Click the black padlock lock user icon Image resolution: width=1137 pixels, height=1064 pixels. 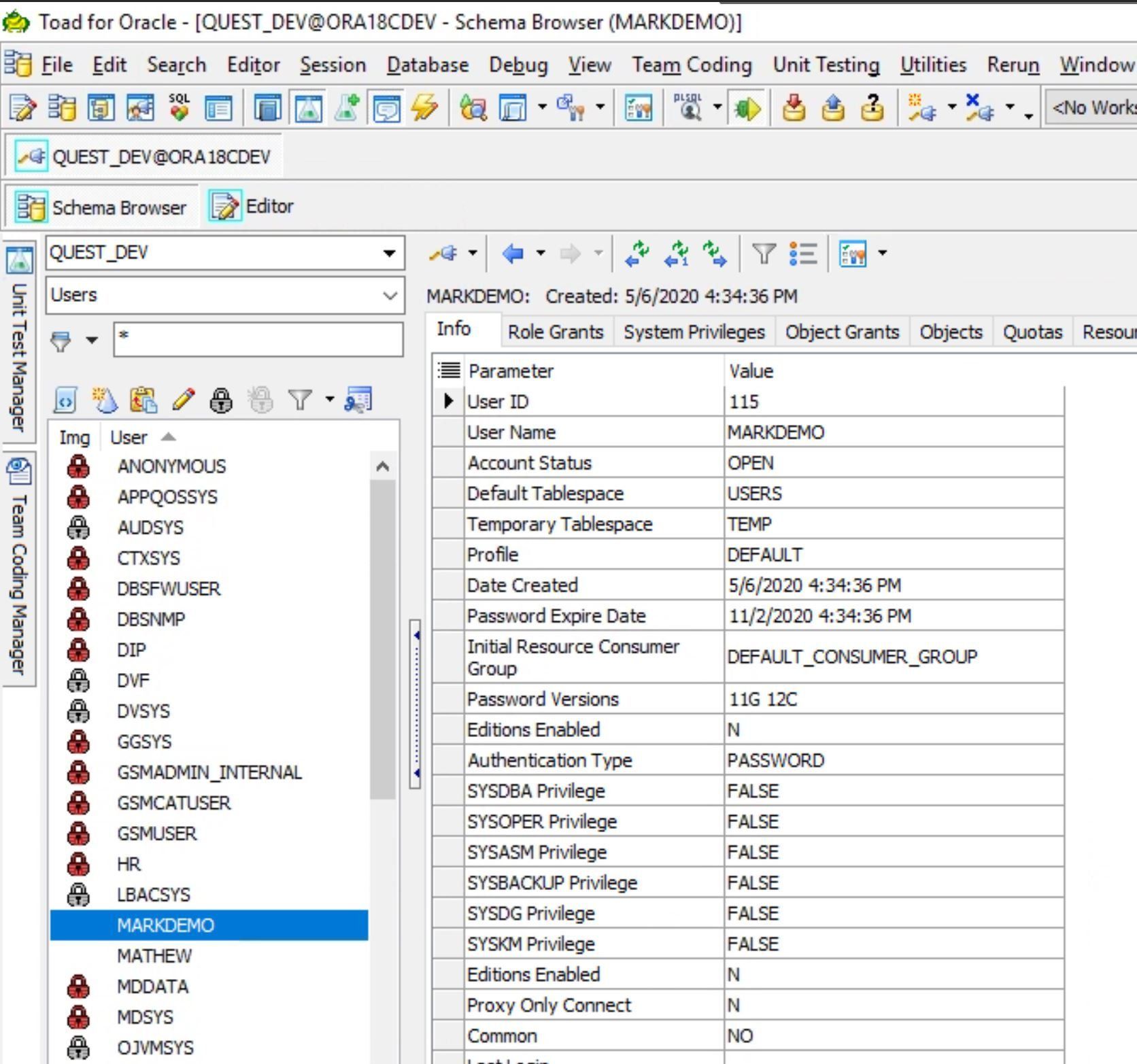click(x=222, y=400)
